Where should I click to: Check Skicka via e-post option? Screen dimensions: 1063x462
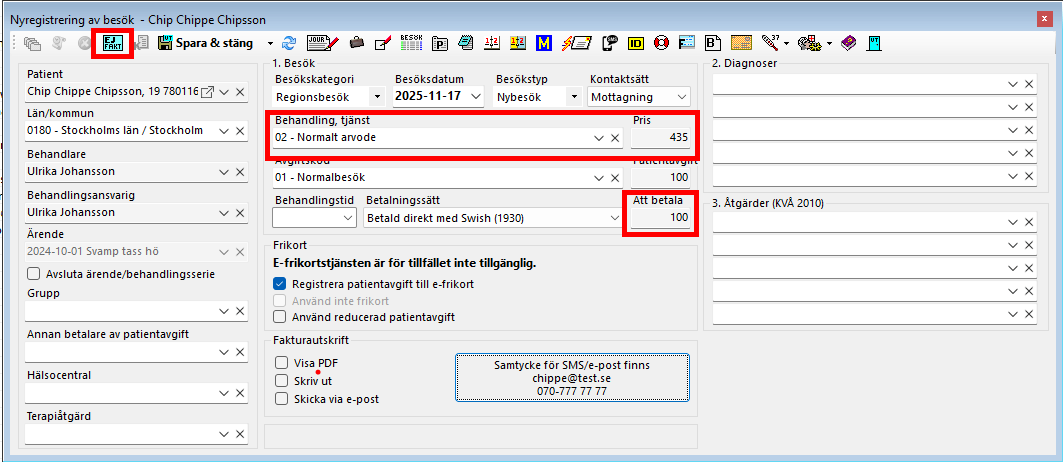tap(281, 399)
